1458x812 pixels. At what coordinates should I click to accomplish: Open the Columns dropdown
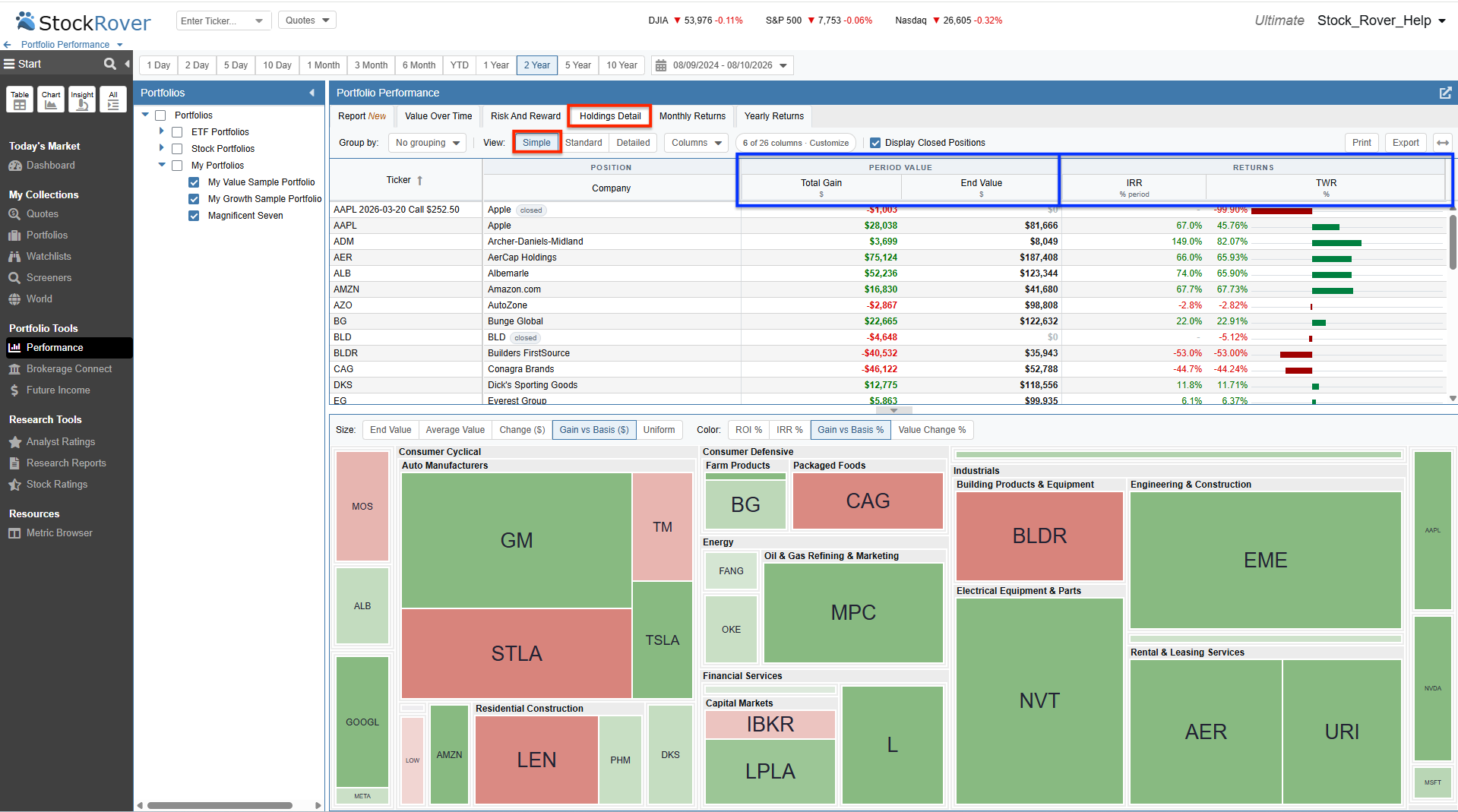[x=697, y=143]
